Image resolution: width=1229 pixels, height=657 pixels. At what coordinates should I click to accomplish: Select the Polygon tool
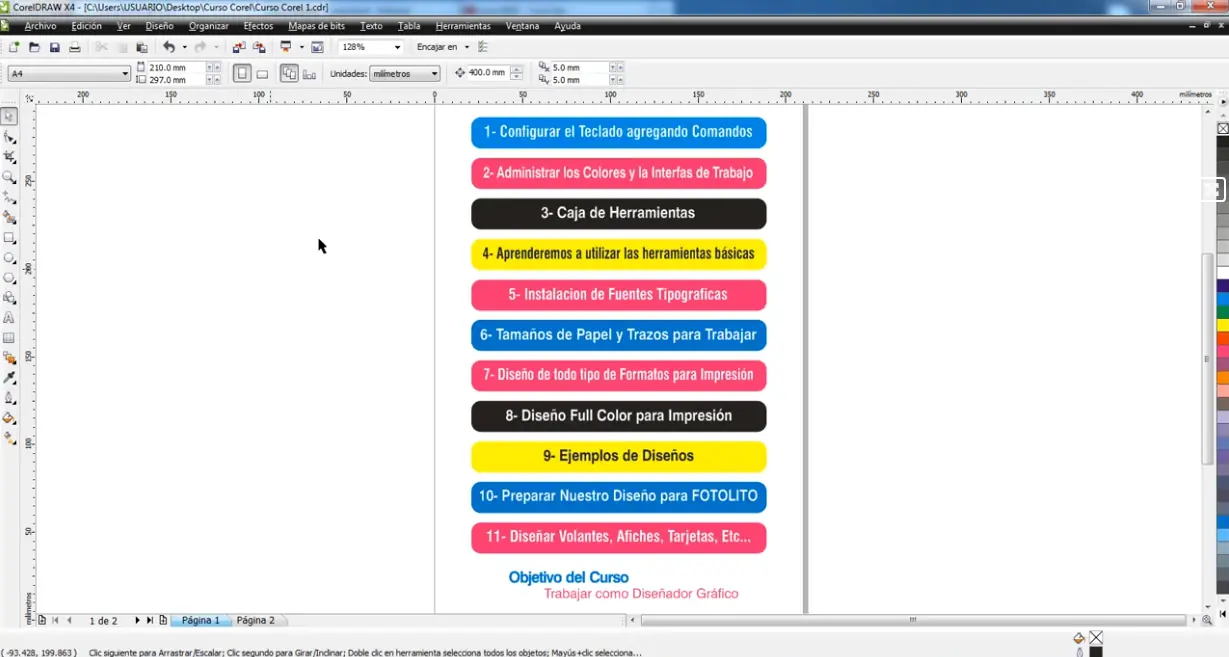click(x=9, y=278)
